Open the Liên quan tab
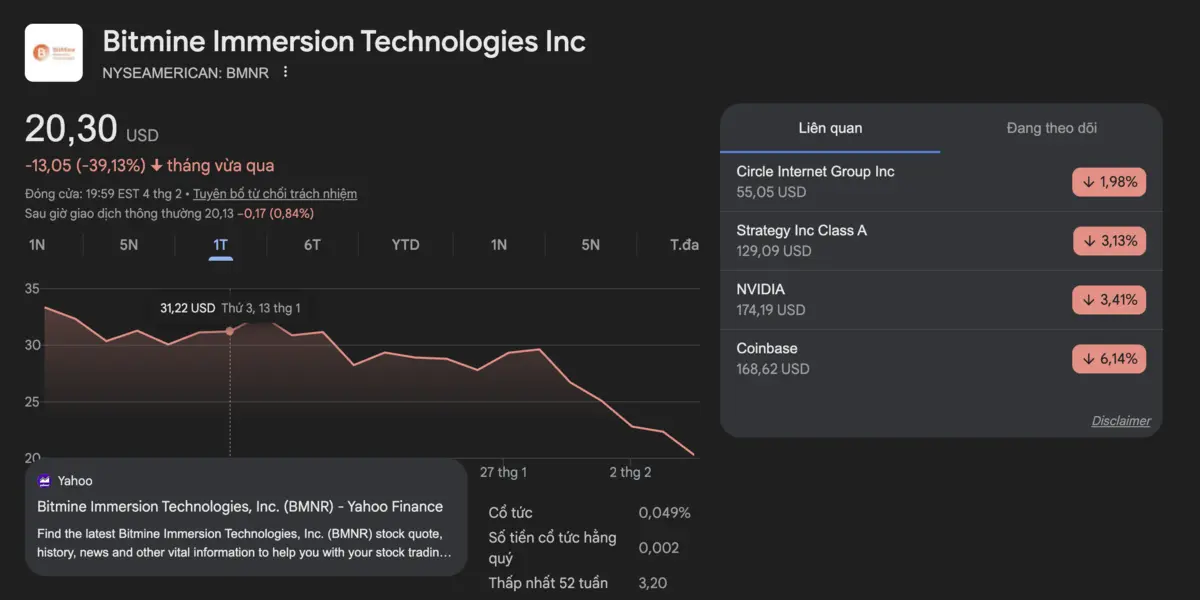 click(x=830, y=128)
